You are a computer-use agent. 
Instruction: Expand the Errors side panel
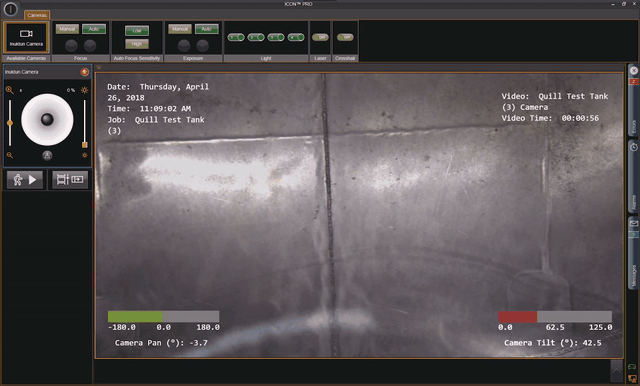click(x=633, y=107)
